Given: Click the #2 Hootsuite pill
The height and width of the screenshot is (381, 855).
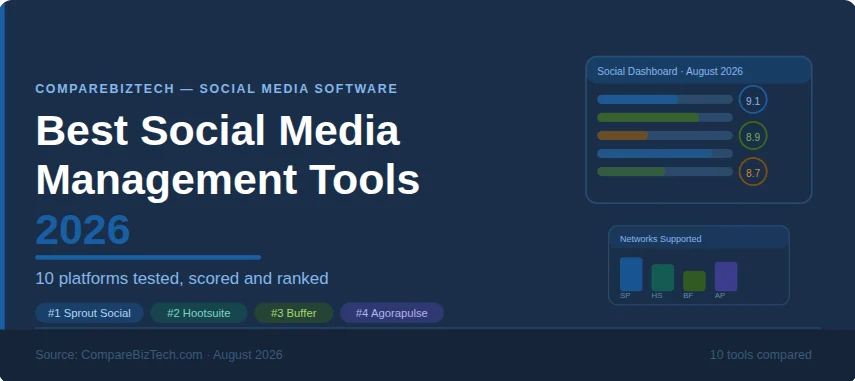Looking at the screenshot, I should [x=198, y=313].
